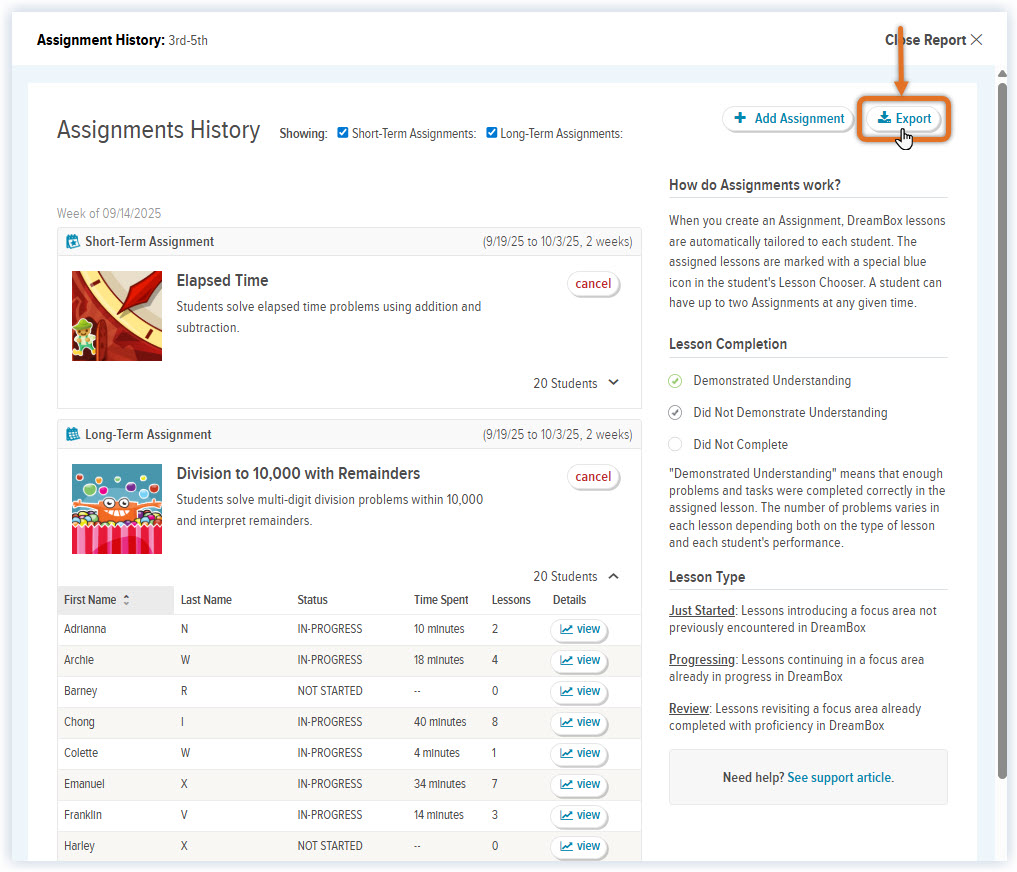The width and height of the screenshot is (1017, 872).
Task: Close the report via X icon
Action: pos(976,40)
